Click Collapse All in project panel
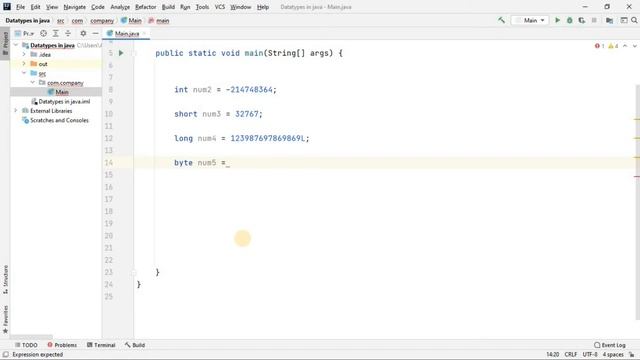The image size is (640, 360). point(68,33)
